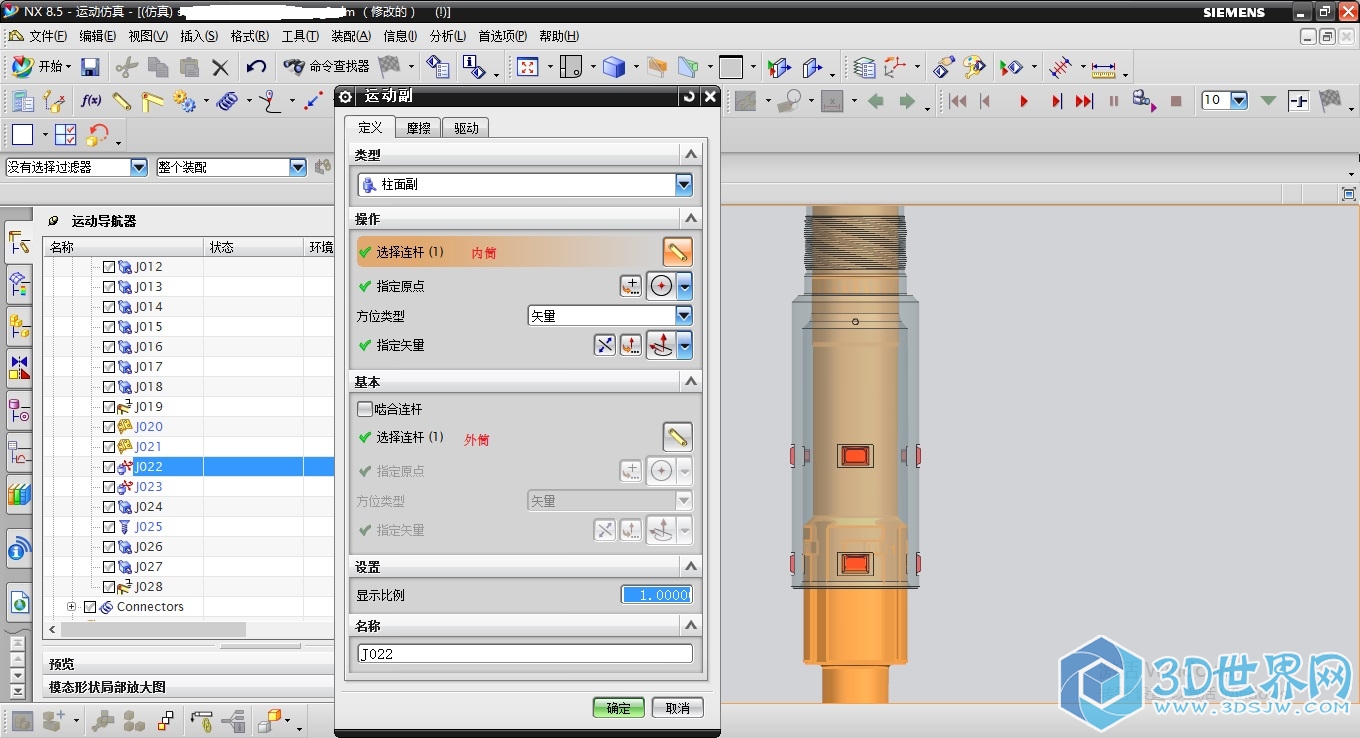Enable the 啮合连杆 checkbox
The width and height of the screenshot is (1360, 738).
pos(365,409)
